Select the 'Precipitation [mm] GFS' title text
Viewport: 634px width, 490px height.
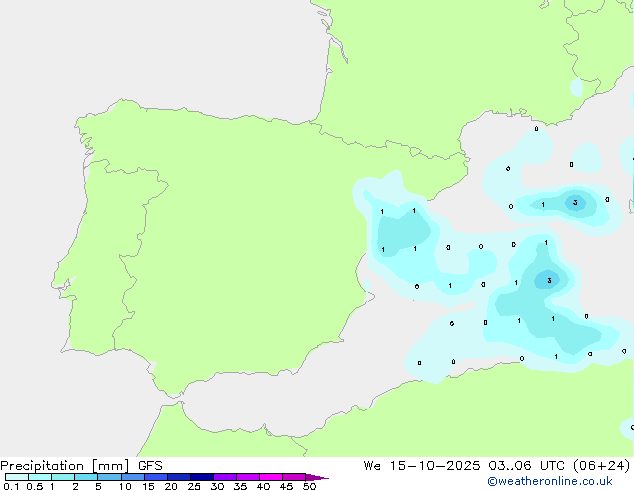tap(81, 466)
